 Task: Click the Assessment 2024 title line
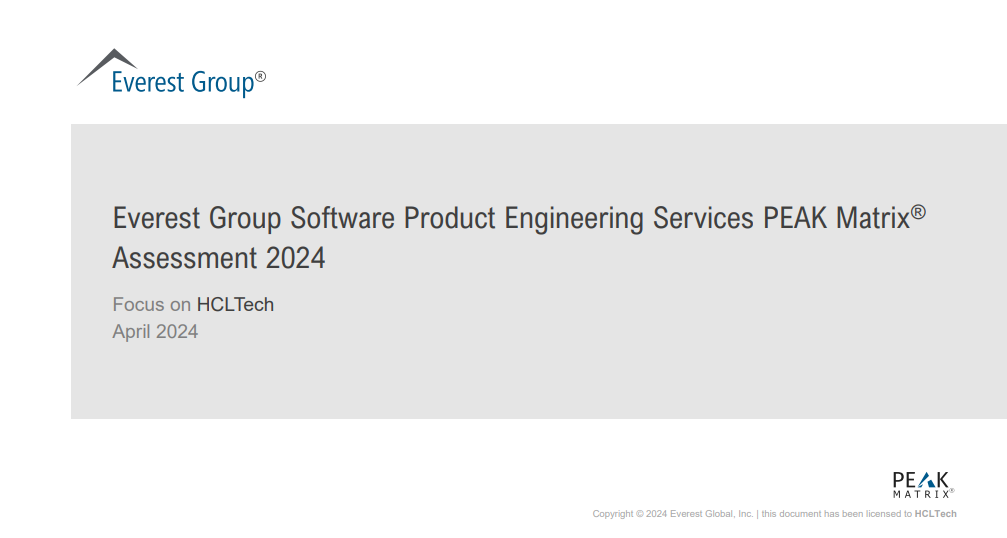pos(219,258)
